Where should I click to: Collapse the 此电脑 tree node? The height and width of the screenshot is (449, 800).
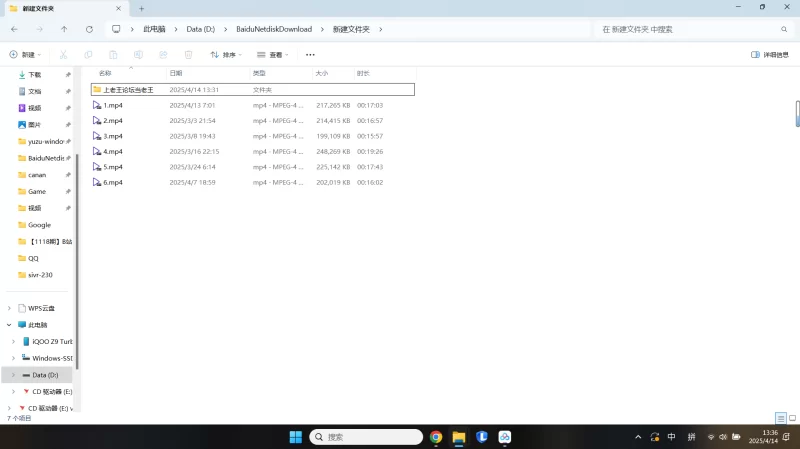(x=11, y=325)
